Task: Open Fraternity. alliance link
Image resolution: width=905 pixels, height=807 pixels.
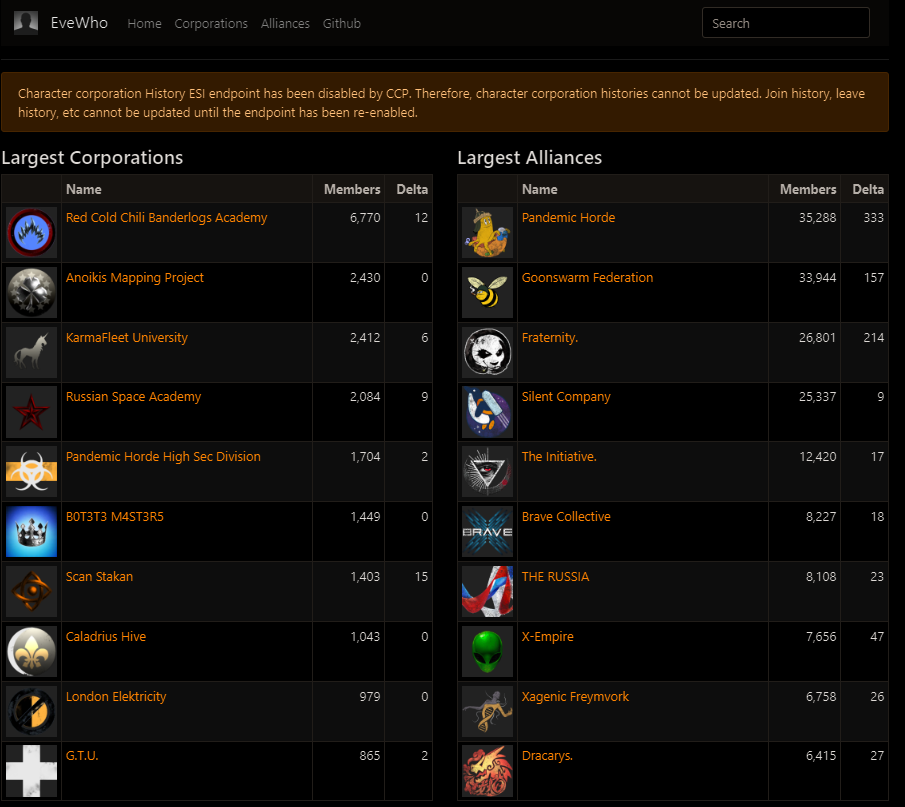Action: 549,338
